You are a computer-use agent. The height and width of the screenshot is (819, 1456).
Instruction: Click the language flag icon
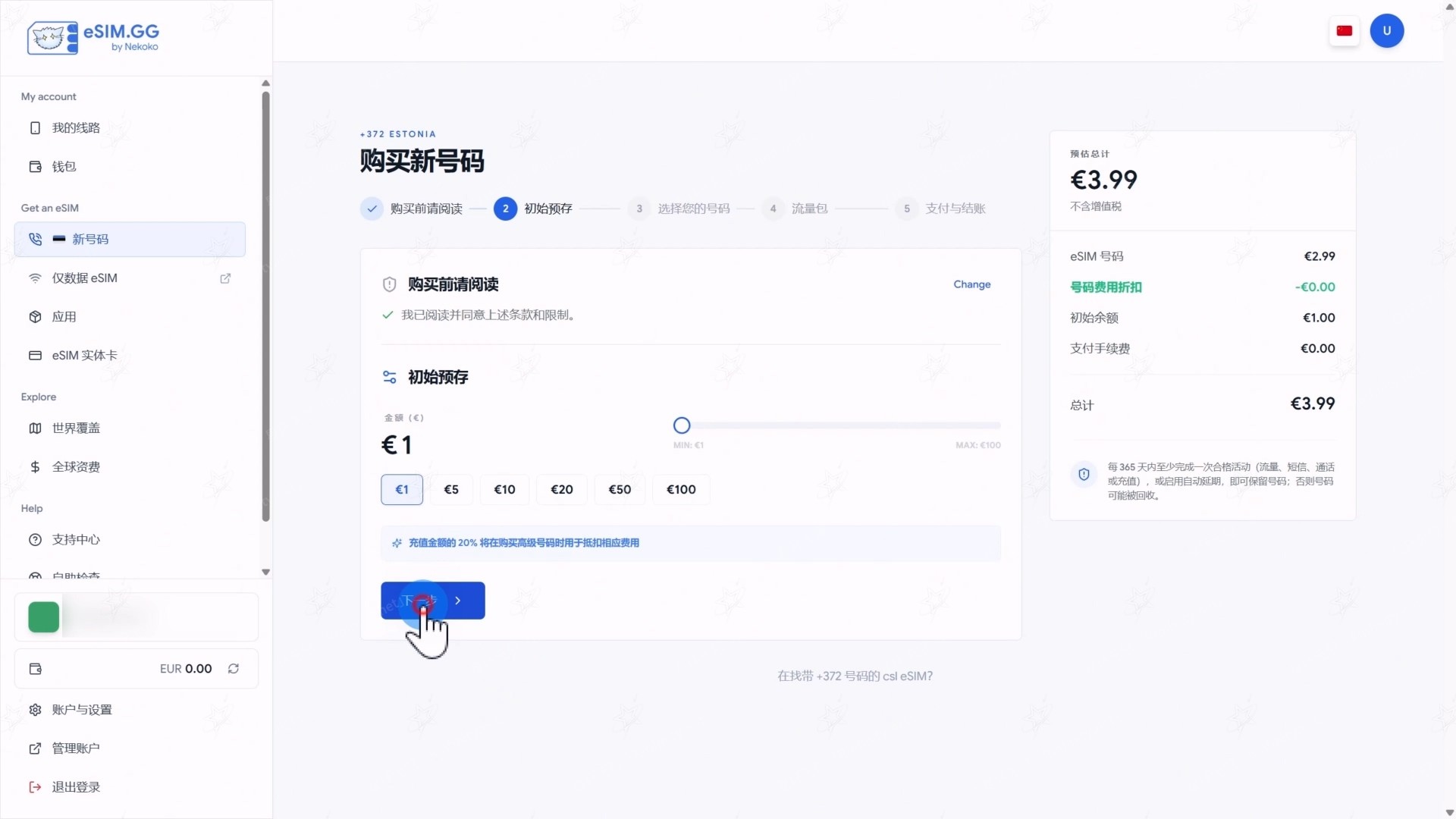1345,31
